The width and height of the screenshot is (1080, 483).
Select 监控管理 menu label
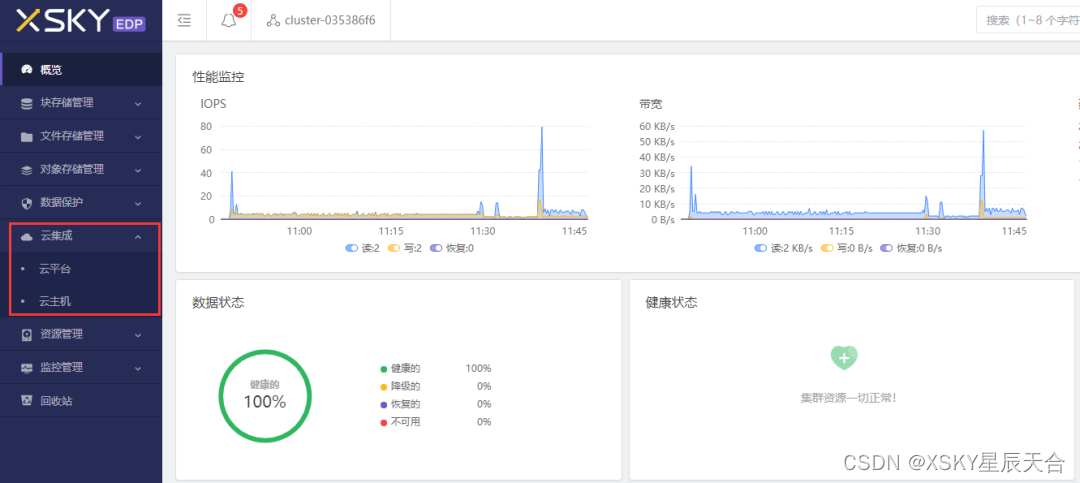61,367
